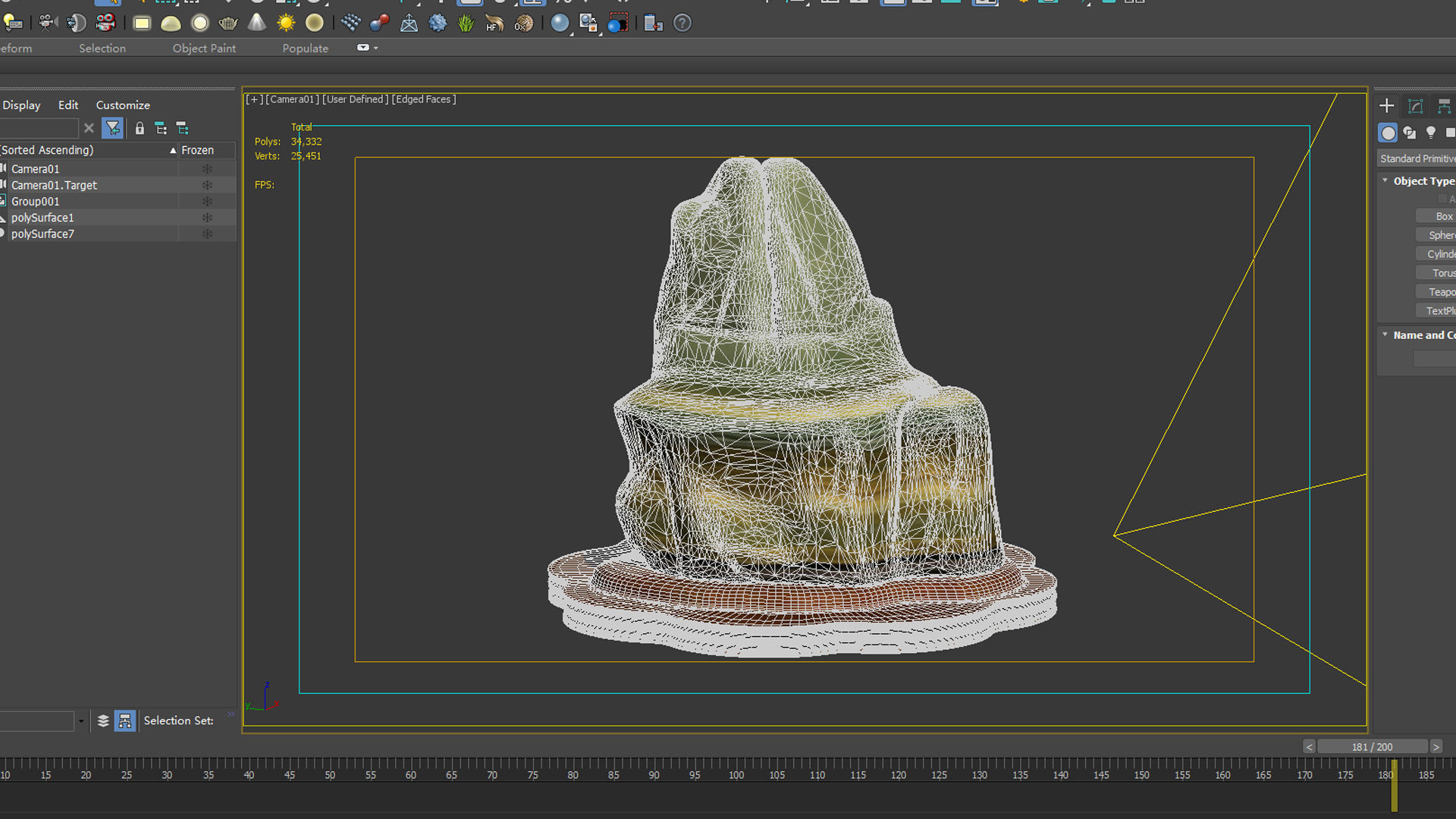This screenshot has height=819, width=1456.
Task: Open the Camera01 viewport label menu
Action: coord(293,99)
